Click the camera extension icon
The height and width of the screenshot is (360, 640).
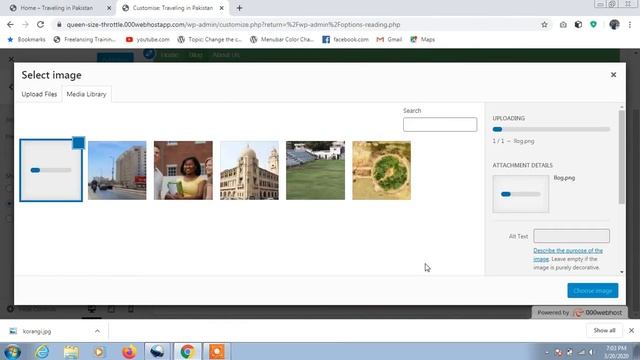pos(563,24)
